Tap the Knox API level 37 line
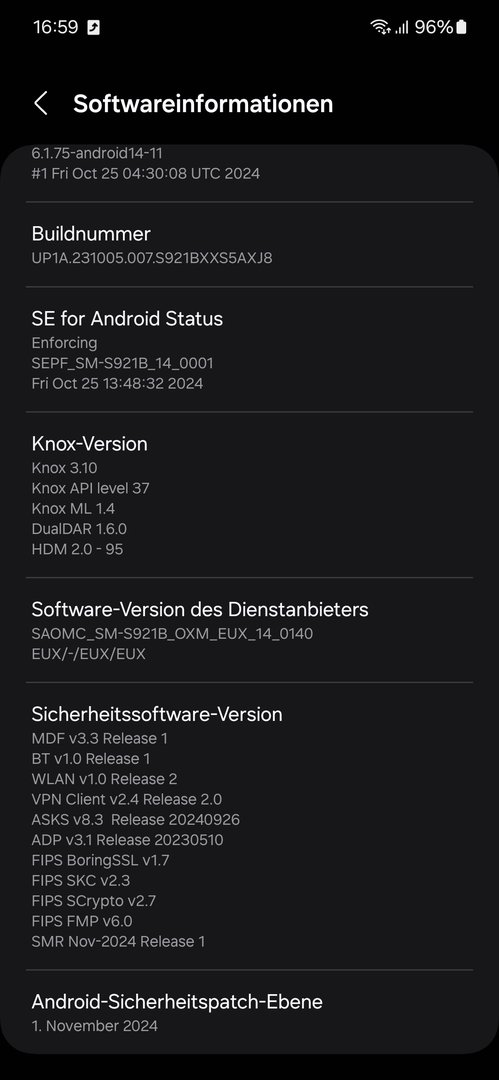 [90, 488]
